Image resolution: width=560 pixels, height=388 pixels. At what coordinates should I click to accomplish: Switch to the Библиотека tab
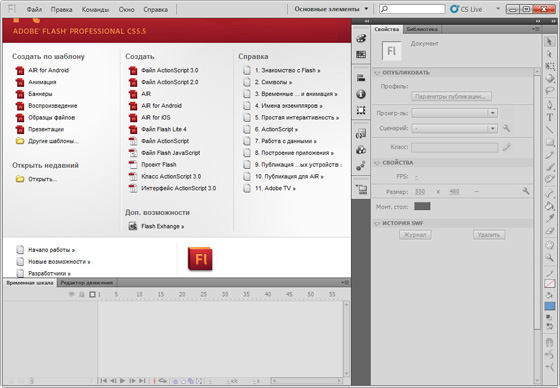[422, 29]
